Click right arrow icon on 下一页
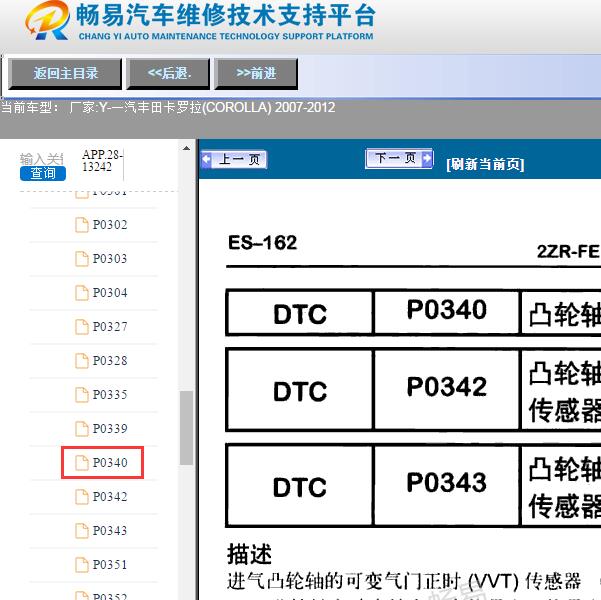The height and width of the screenshot is (600, 601). point(427,158)
